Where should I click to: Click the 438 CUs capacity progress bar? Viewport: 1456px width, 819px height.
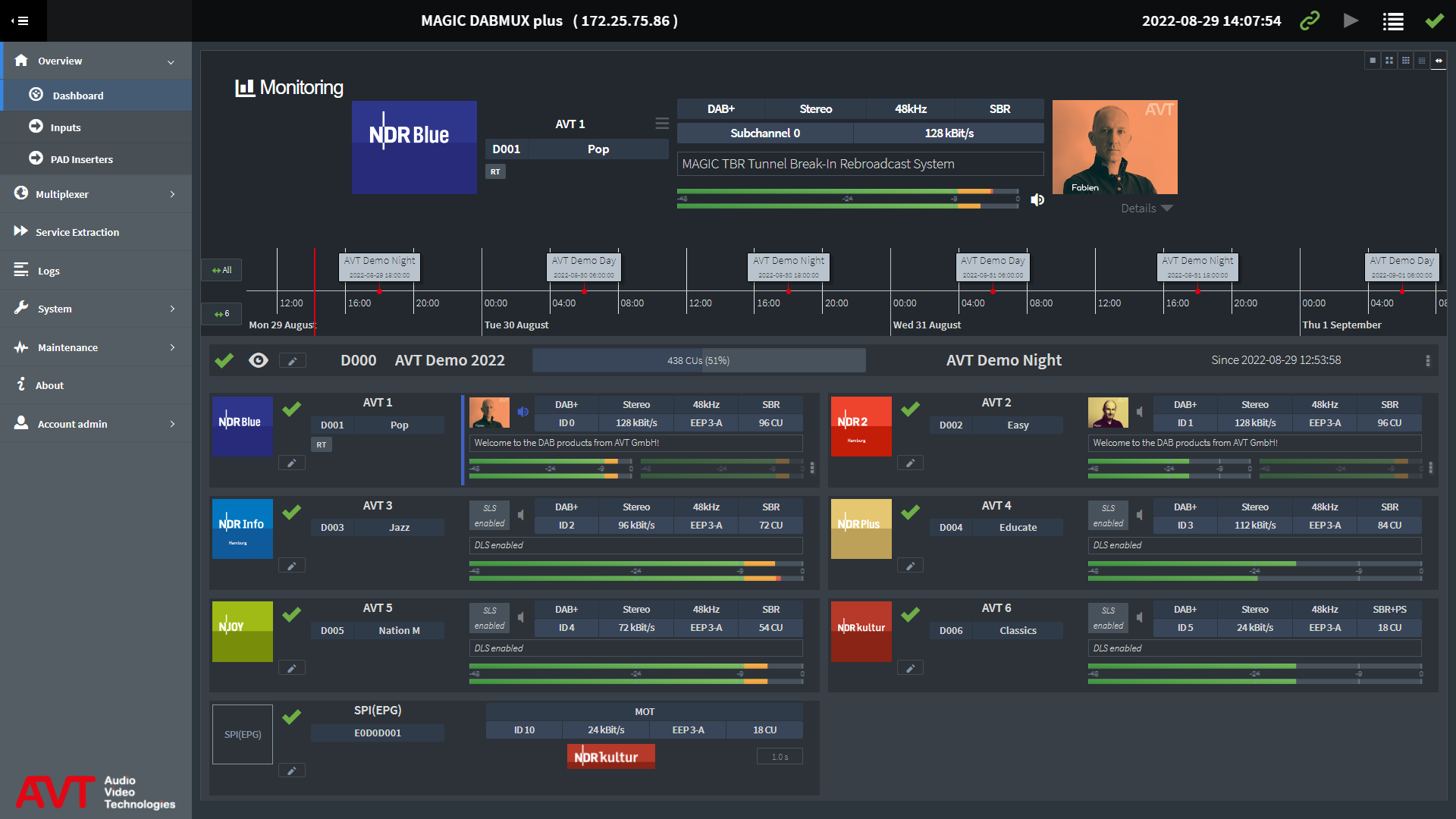[x=698, y=361]
